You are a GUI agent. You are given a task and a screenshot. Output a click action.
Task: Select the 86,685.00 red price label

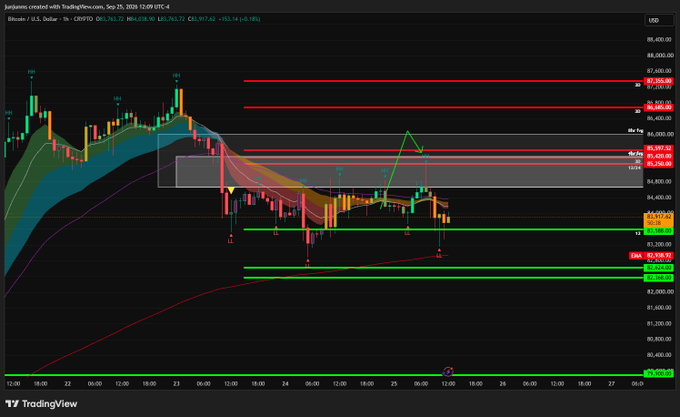[659, 108]
